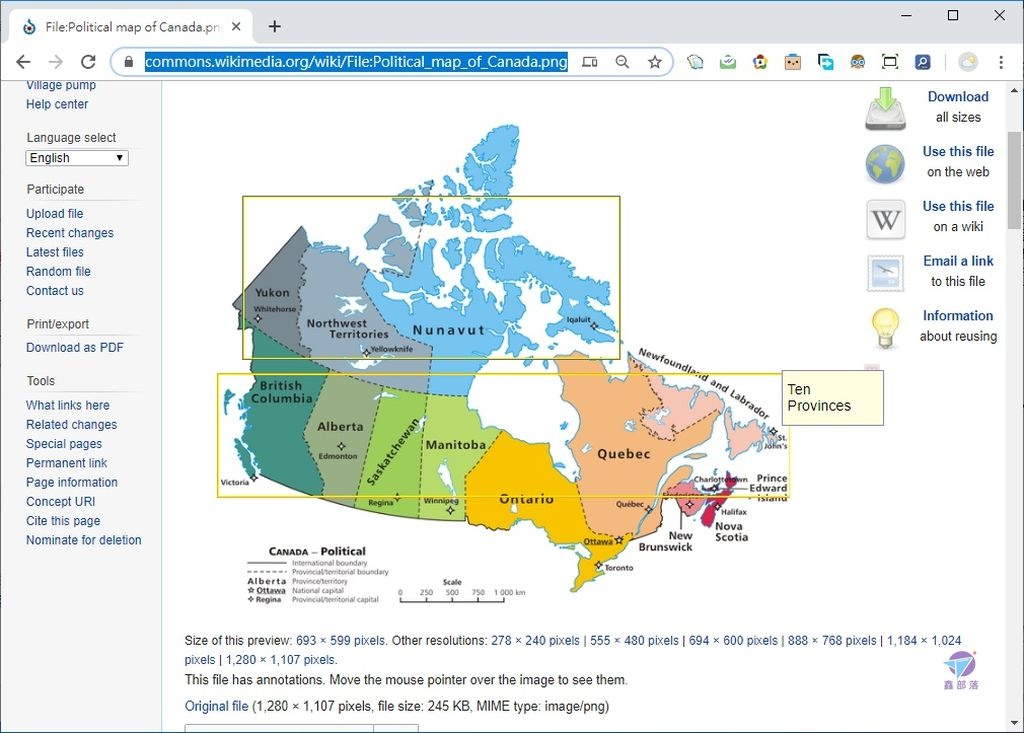Click Cite this page
This screenshot has height=733, width=1024.
[63, 521]
